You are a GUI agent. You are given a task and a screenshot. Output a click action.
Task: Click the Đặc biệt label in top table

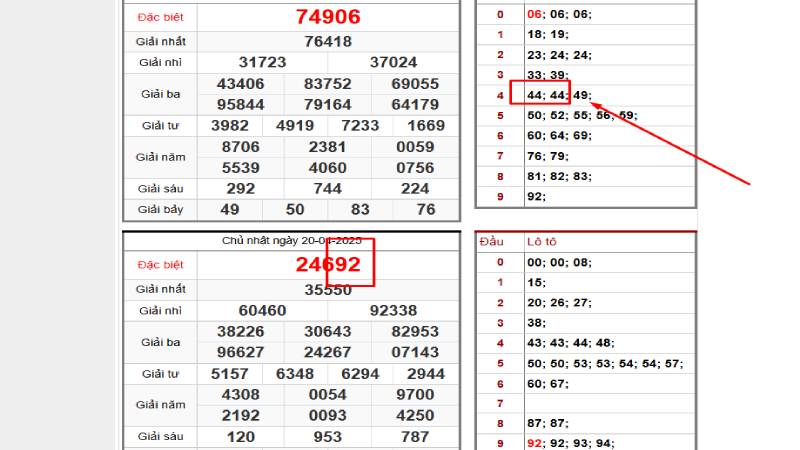pos(160,17)
